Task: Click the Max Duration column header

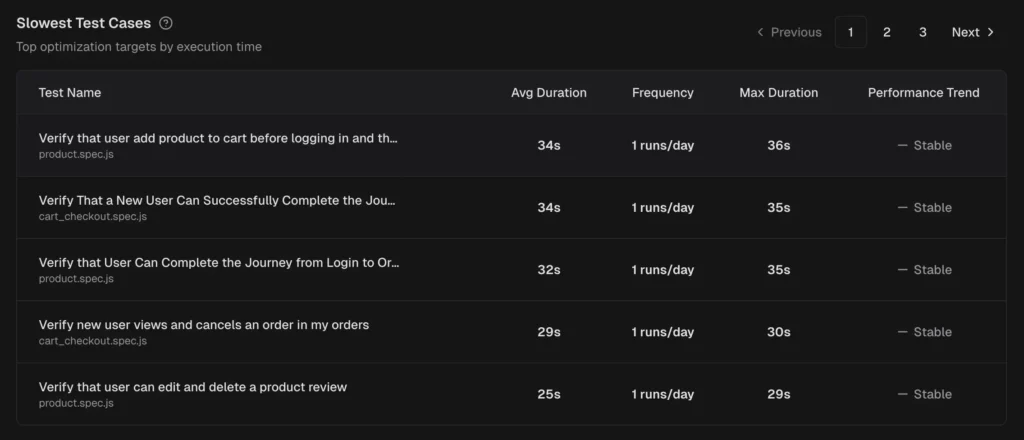Action: tap(779, 93)
